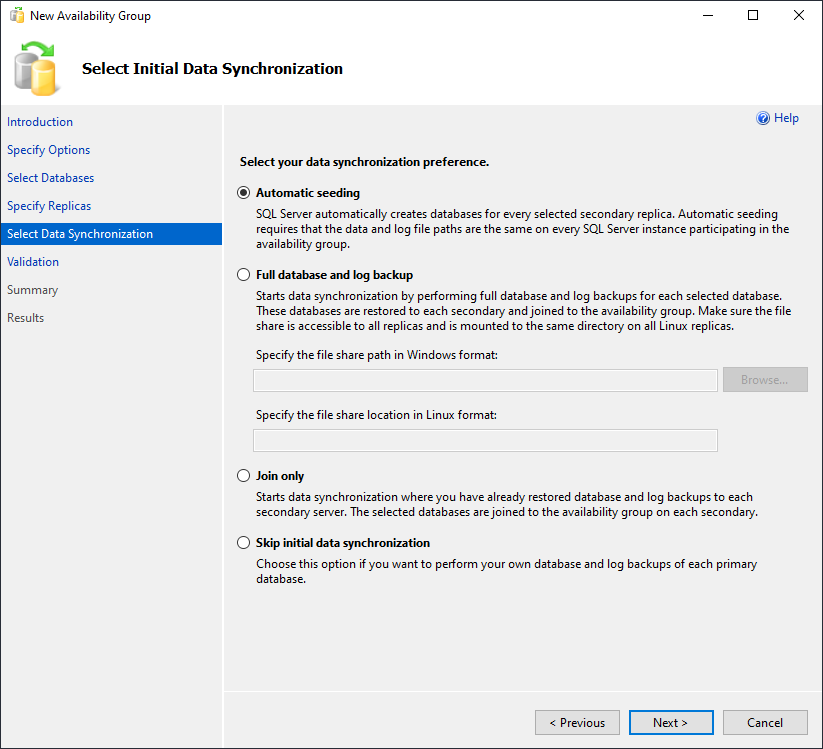The width and height of the screenshot is (823, 749).
Task: Go back with the Previous button
Action: click(x=577, y=723)
